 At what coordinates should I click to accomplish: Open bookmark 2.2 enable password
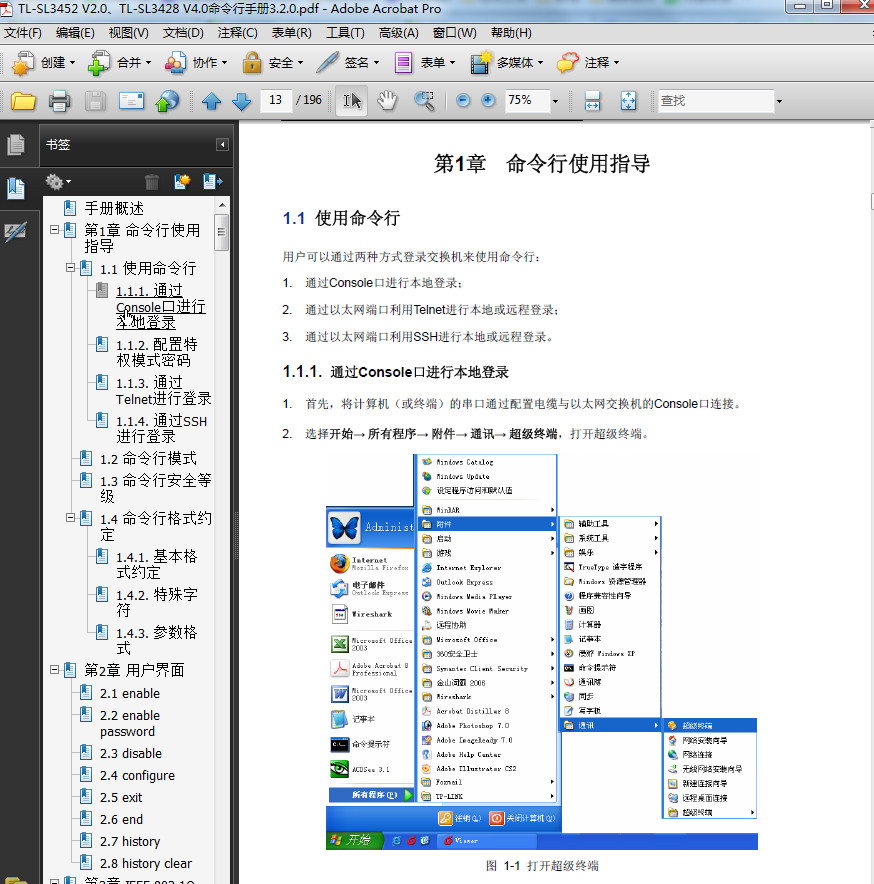[x=130, y=723]
